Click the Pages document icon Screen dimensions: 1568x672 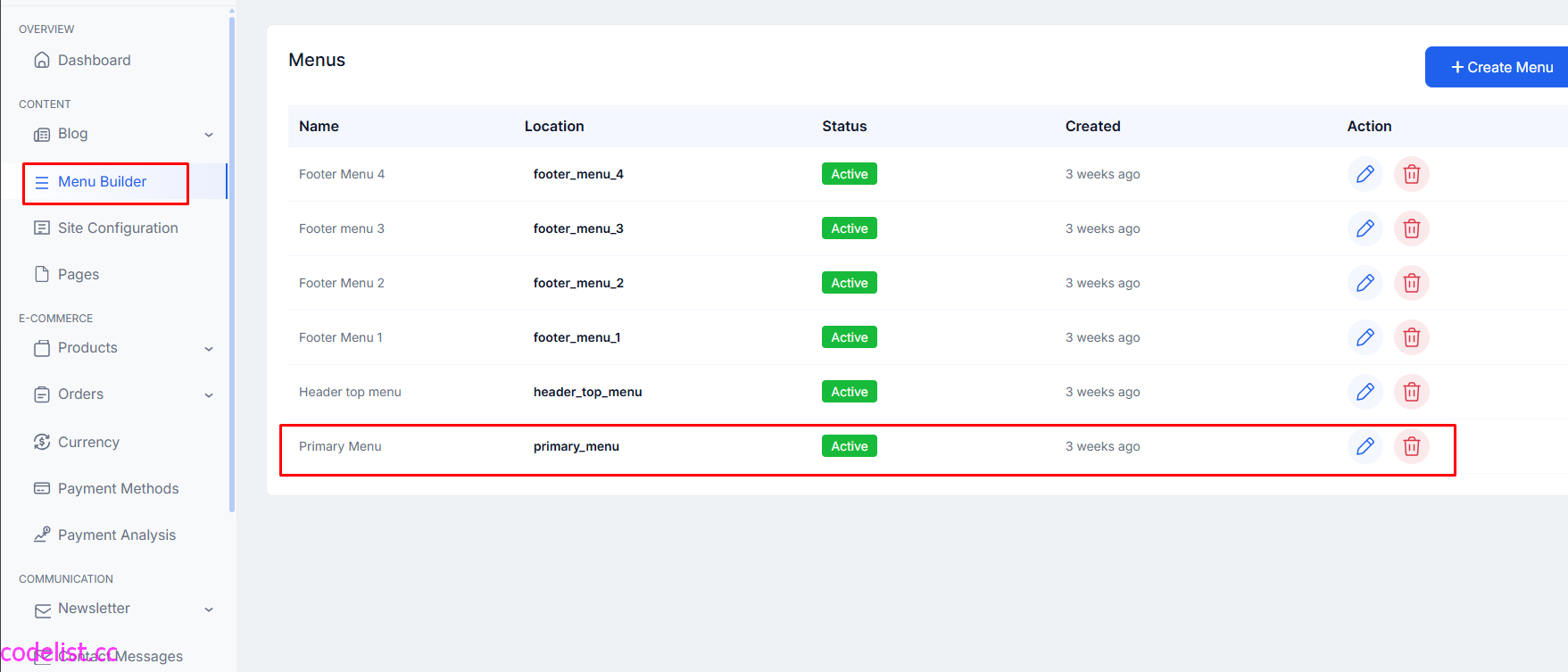tap(42, 274)
